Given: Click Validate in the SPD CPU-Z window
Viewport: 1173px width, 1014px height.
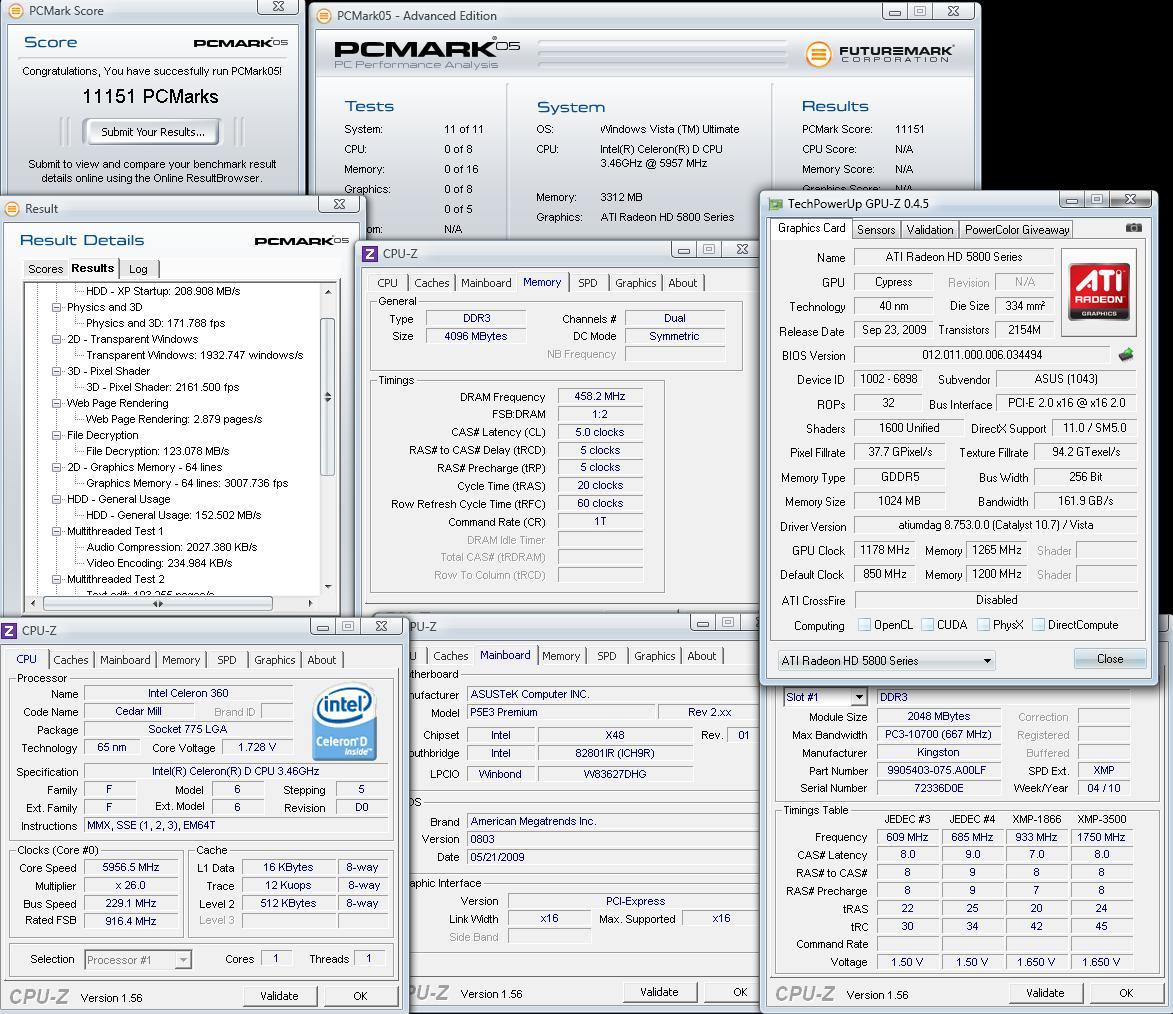Looking at the screenshot, I should click(x=1045, y=993).
